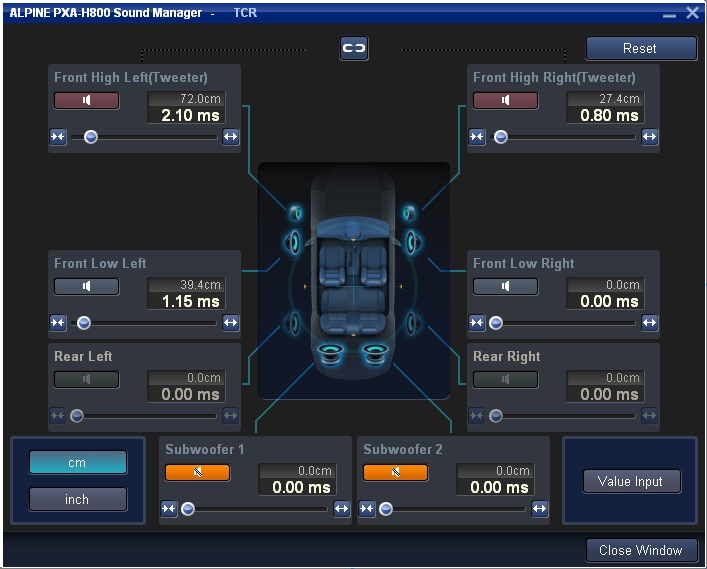Image resolution: width=707 pixels, height=569 pixels.
Task: Click the 72.0cm distance field
Action: 187,99
